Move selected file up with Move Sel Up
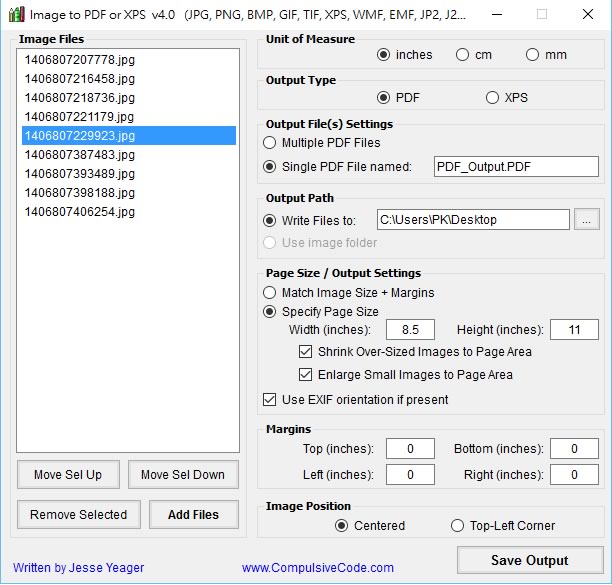The image size is (612, 585). coord(67,475)
